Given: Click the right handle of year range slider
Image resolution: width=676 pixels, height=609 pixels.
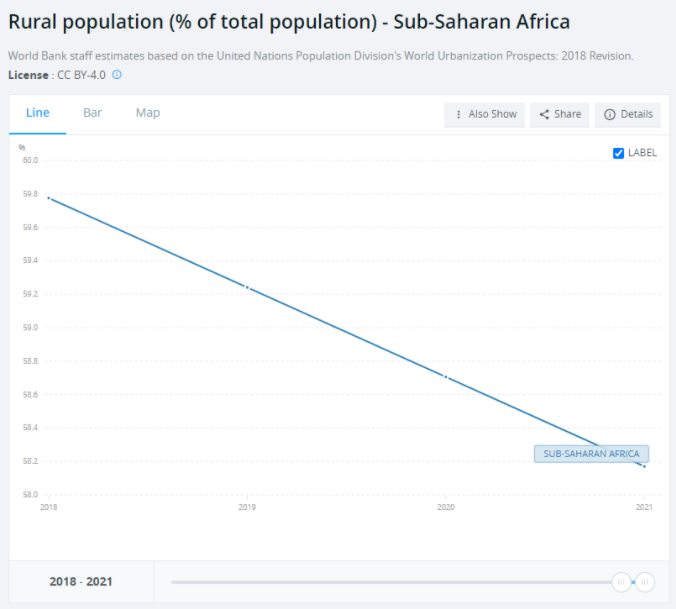Looking at the screenshot, I should (x=645, y=581).
